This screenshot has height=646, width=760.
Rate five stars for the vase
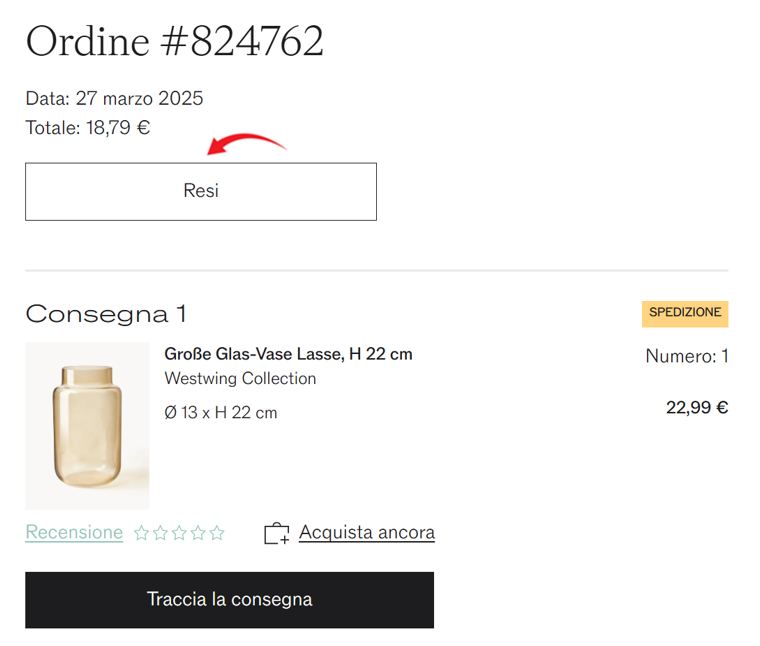pos(217,534)
